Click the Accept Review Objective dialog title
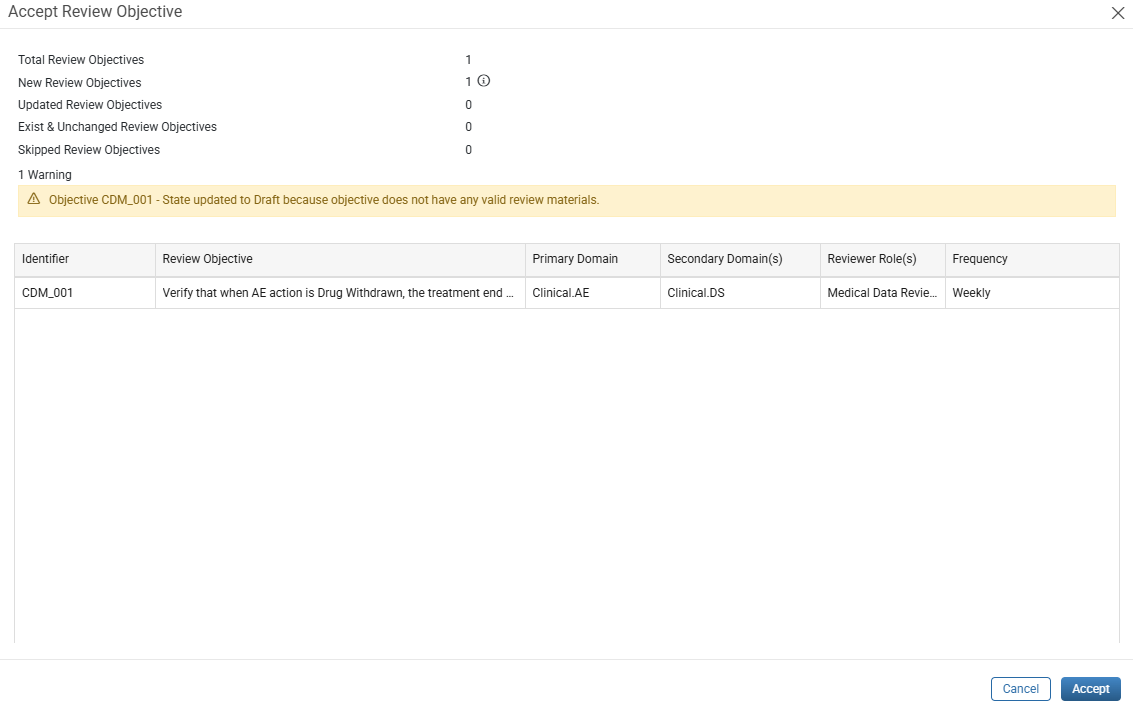1133x714 pixels. (95, 12)
